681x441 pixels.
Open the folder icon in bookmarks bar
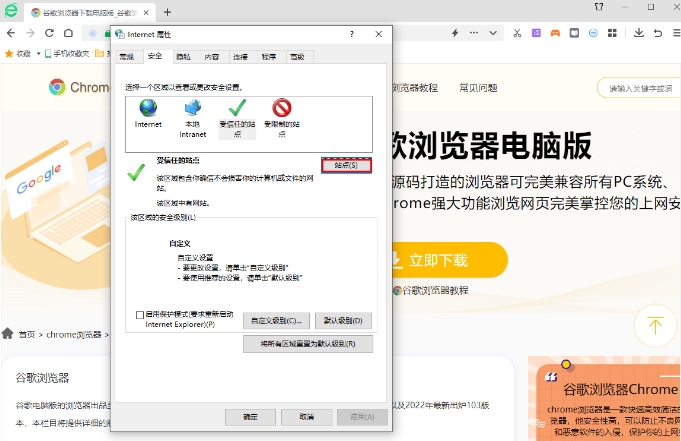coord(99,53)
